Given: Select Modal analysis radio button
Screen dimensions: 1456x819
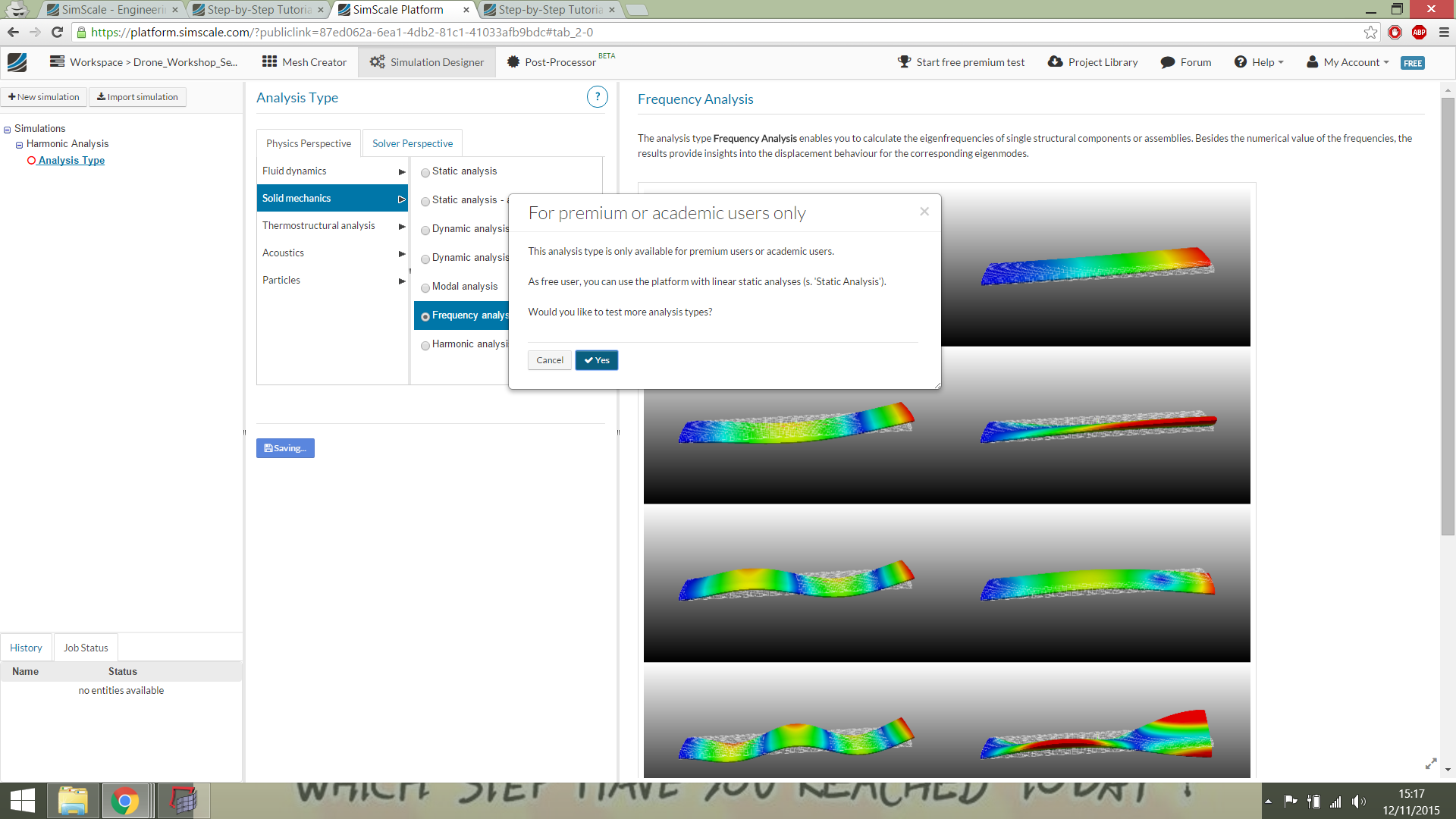Looking at the screenshot, I should [425, 287].
